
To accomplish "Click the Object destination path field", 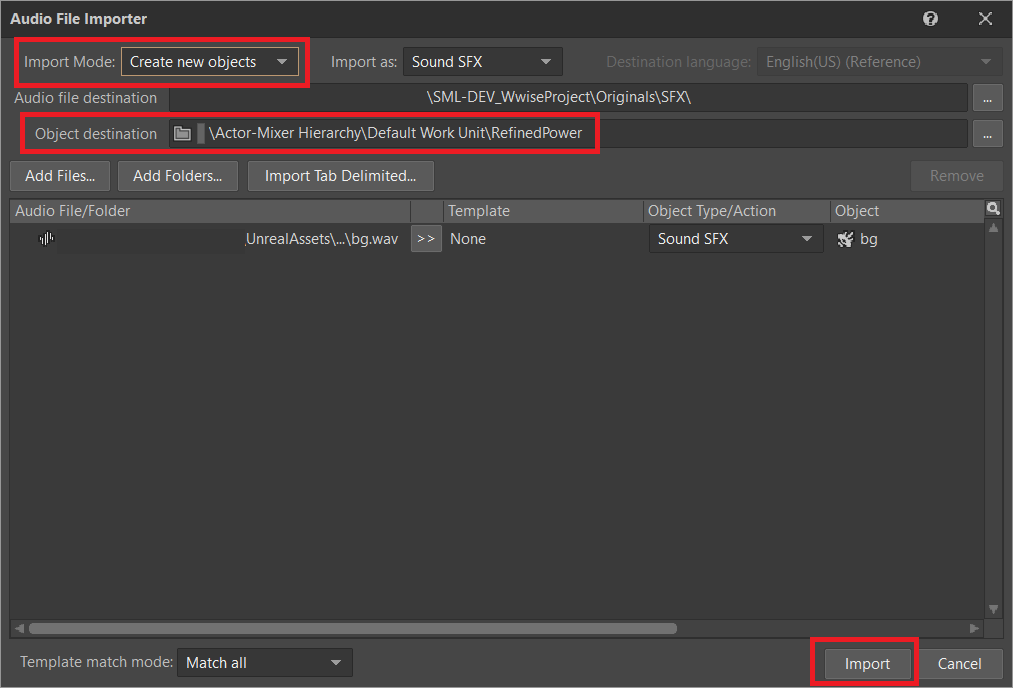I will (568, 134).
